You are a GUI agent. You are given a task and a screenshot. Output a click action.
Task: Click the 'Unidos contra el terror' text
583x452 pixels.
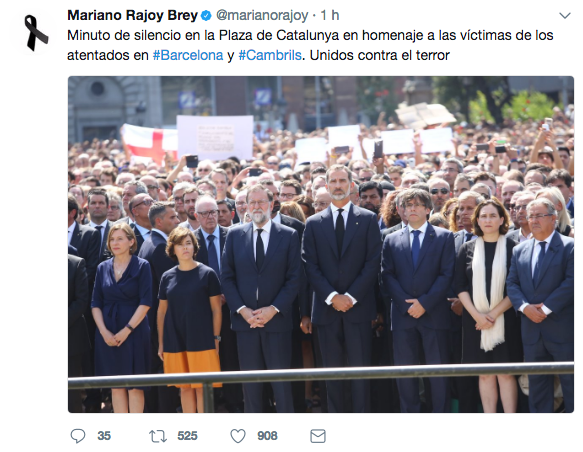point(380,55)
